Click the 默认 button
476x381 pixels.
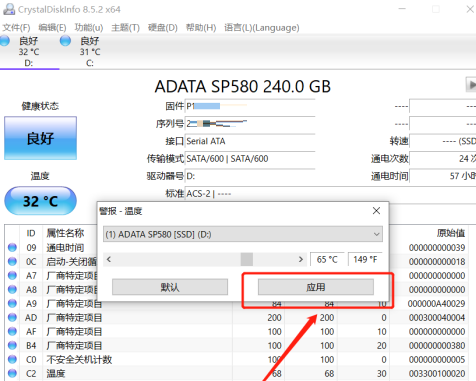tap(170, 287)
